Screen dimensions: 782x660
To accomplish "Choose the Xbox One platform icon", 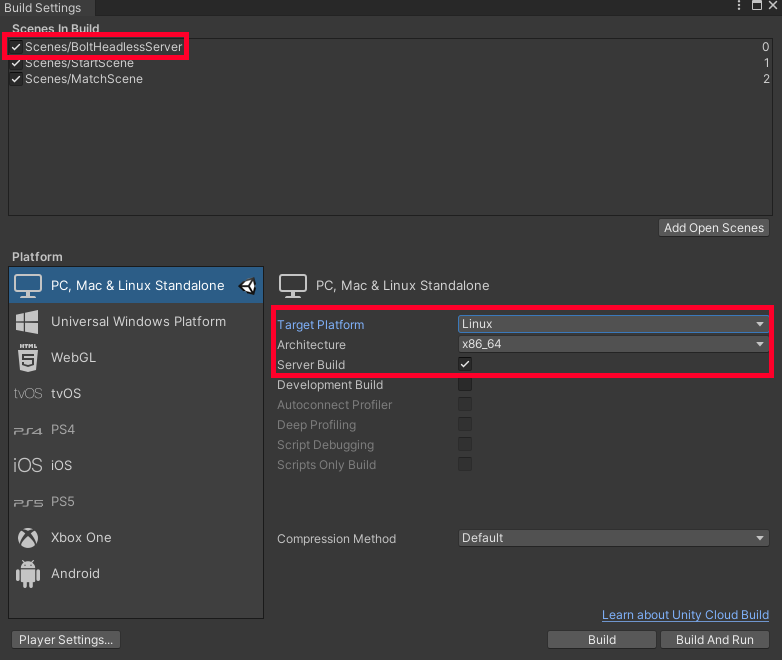I will [28, 538].
